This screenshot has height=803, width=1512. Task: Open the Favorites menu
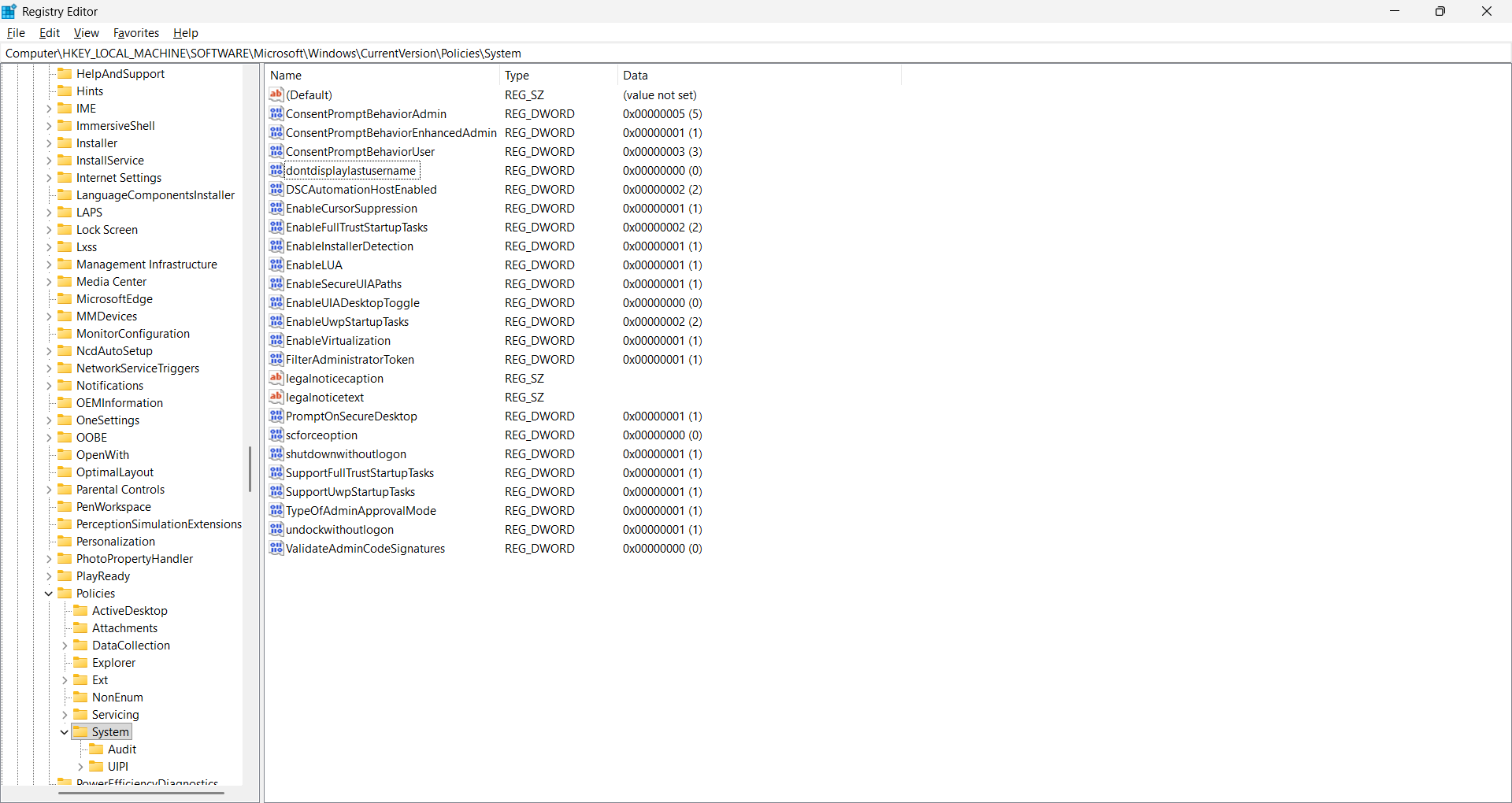click(136, 32)
